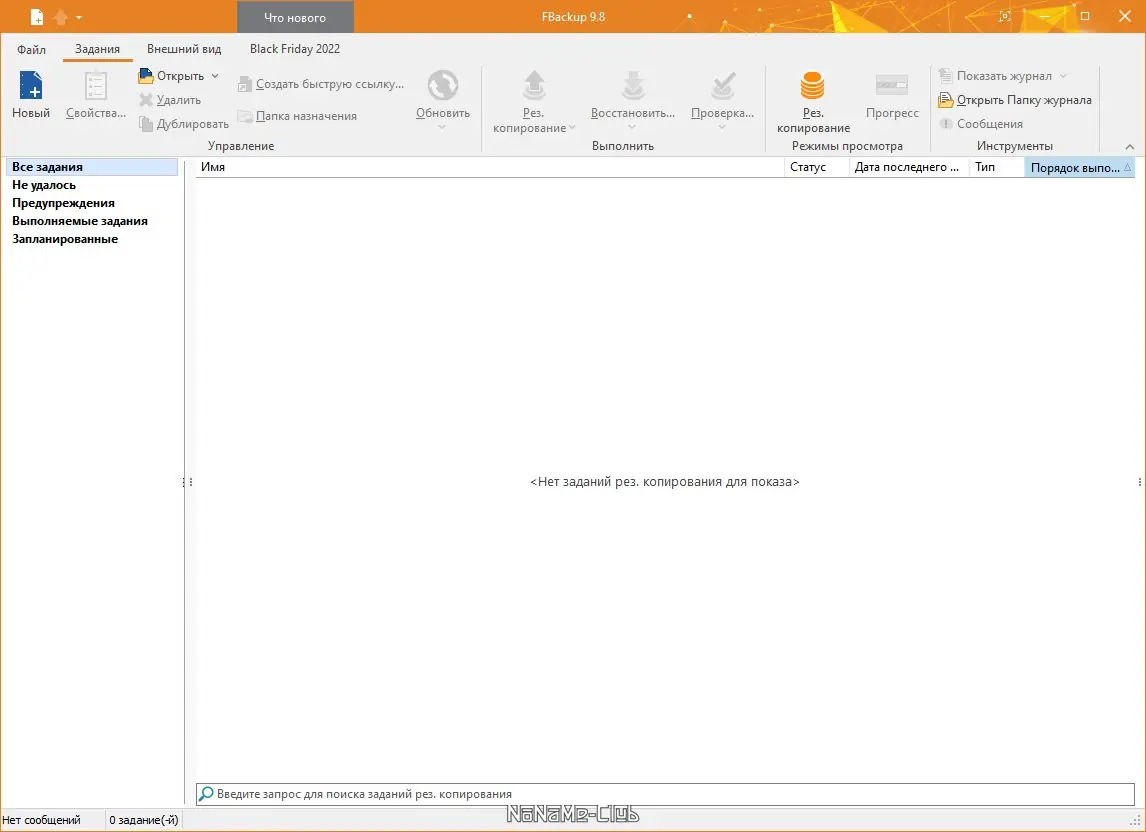Image resolution: width=1146 pixels, height=832 pixels.
Task: Select Запланированные filter
Action: [x=65, y=238]
